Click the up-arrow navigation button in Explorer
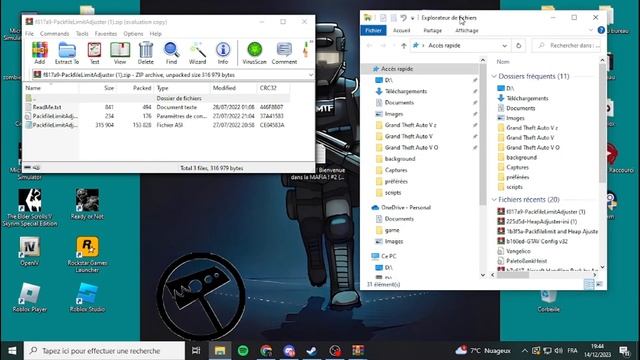This screenshot has height=360, width=640. click(x=404, y=46)
